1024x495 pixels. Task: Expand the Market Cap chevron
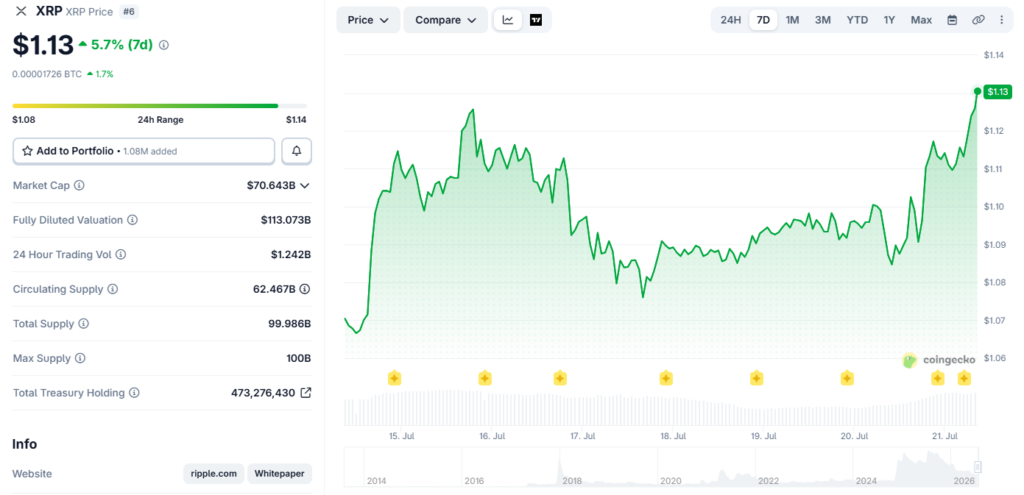(x=304, y=185)
